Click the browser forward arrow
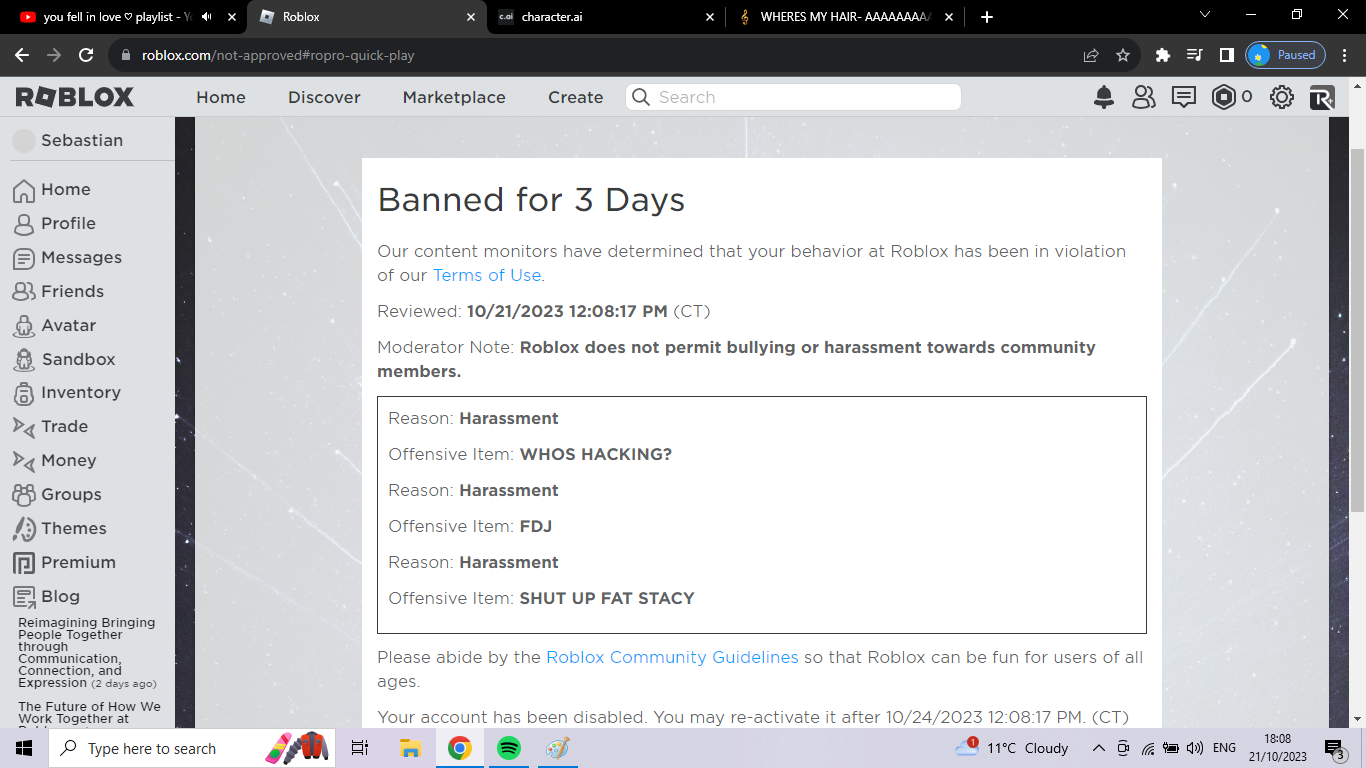This screenshot has width=1366, height=768. click(54, 55)
